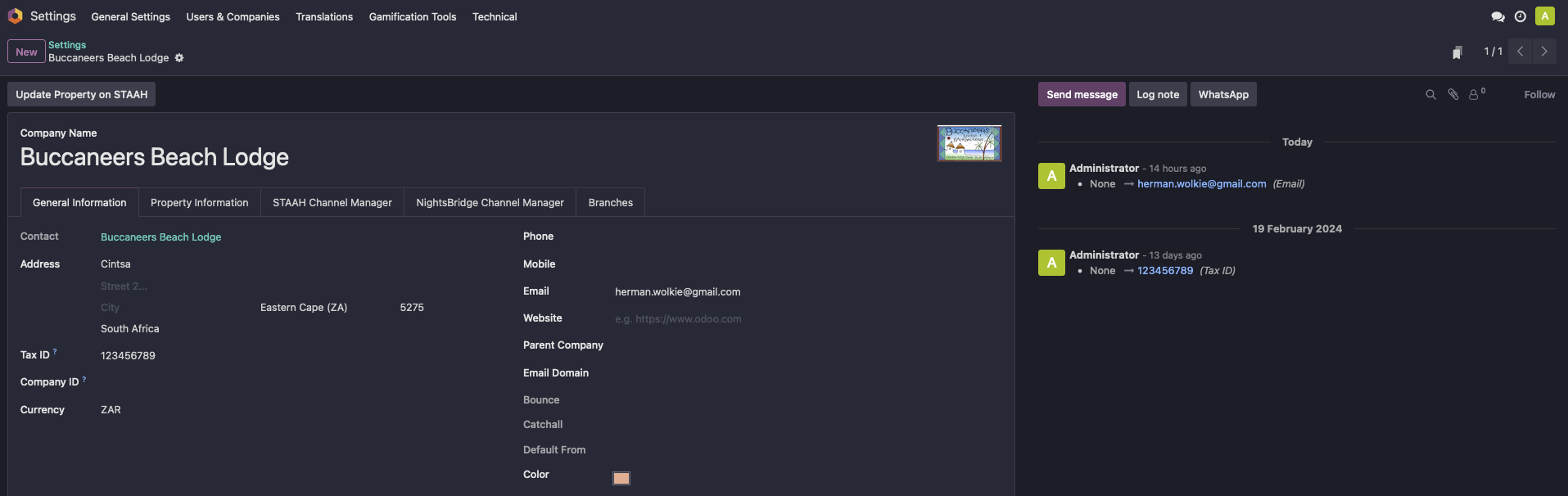
Task: Click 123456789 Tax ID link in chatter
Action: (1165, 271)
